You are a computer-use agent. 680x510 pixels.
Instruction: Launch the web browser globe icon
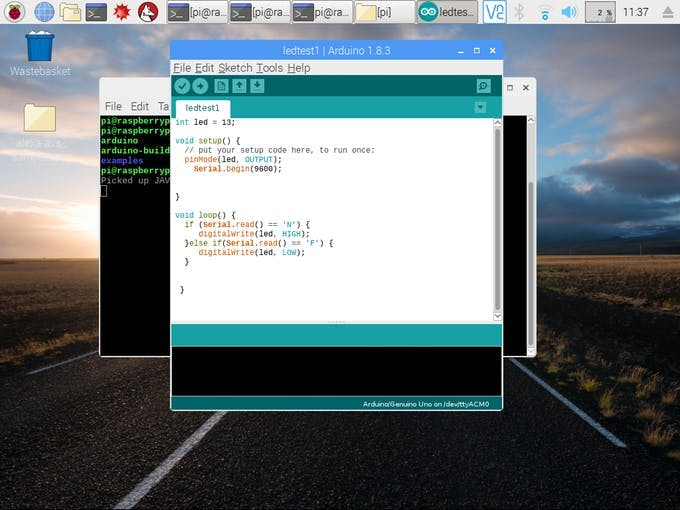[44, 12]
